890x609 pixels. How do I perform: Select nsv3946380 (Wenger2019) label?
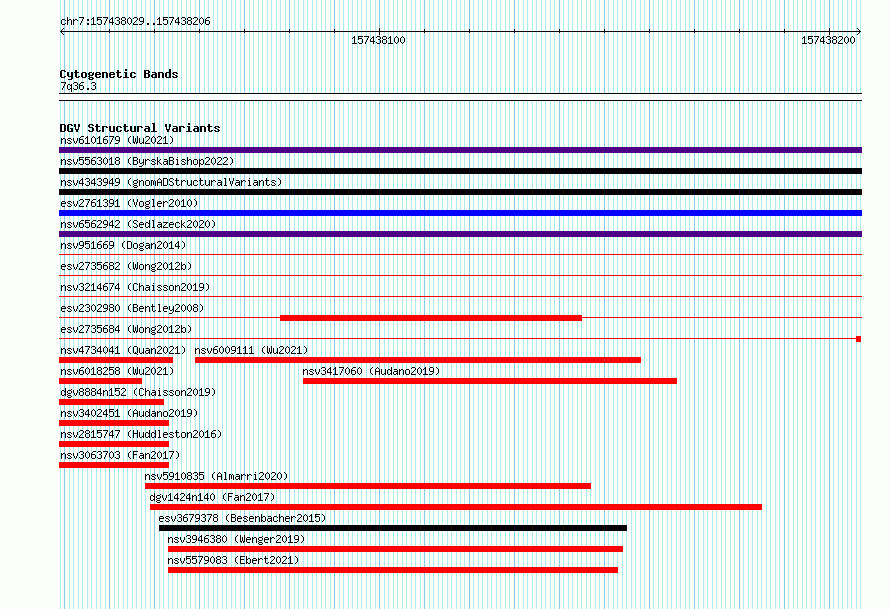(x=236, y=539)
